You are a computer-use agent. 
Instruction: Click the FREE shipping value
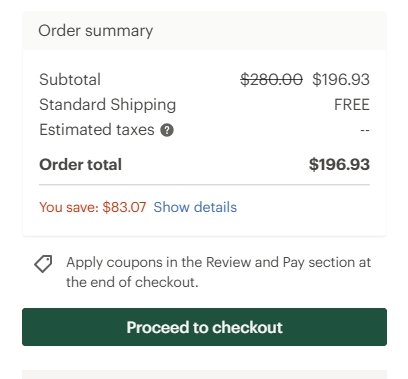coord(352,105)
